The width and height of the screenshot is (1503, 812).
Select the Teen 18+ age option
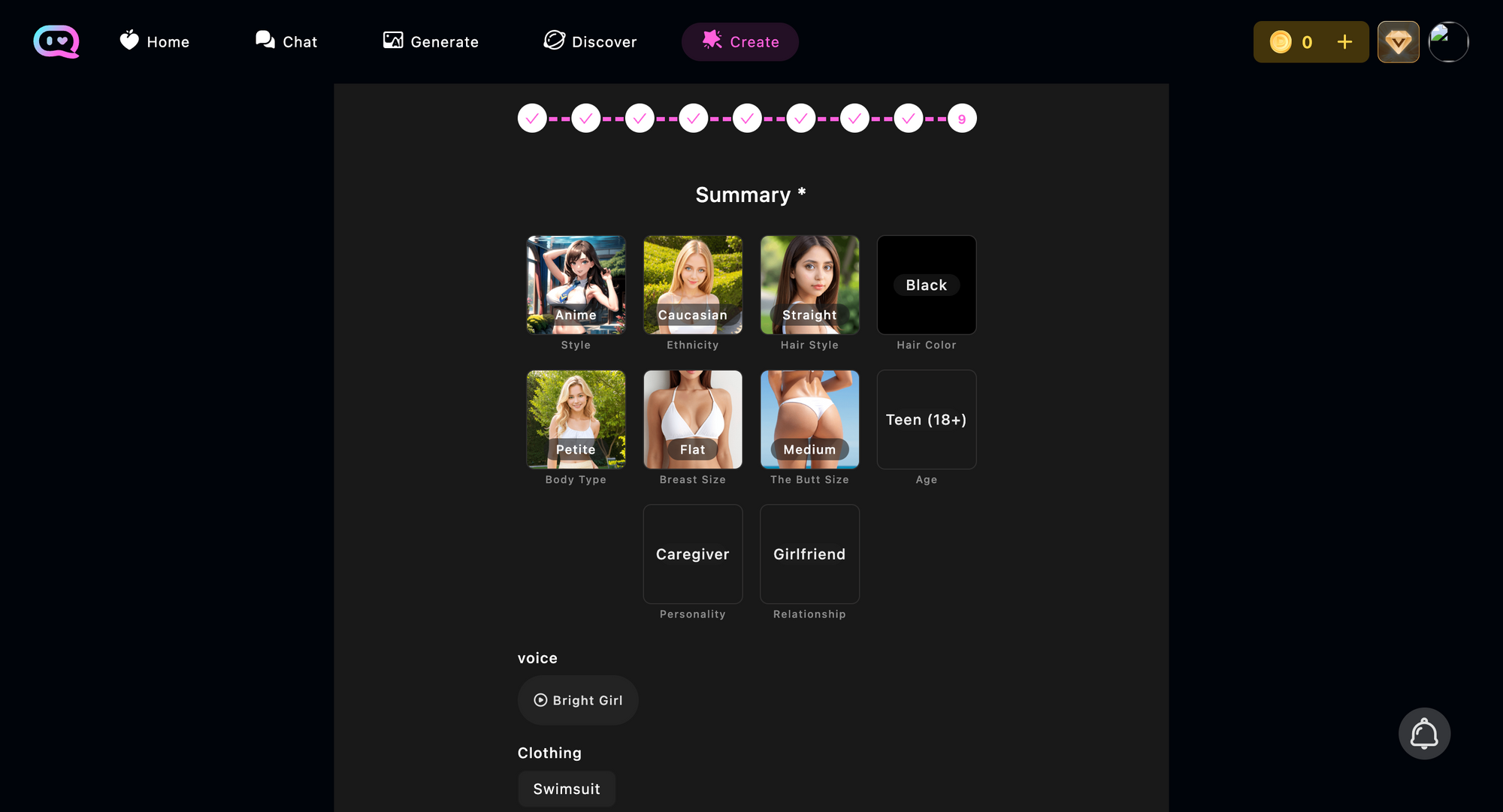coord(926,419)
